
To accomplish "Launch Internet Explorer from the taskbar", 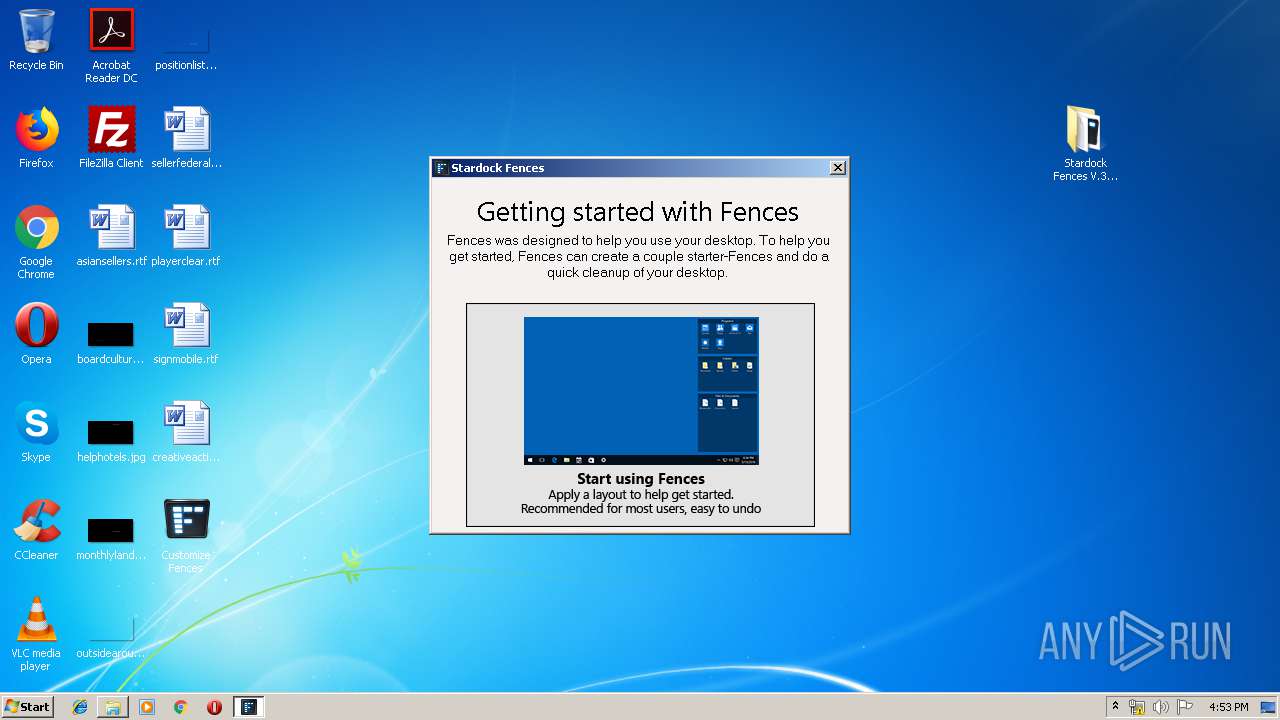I will [x=80, y=707].
